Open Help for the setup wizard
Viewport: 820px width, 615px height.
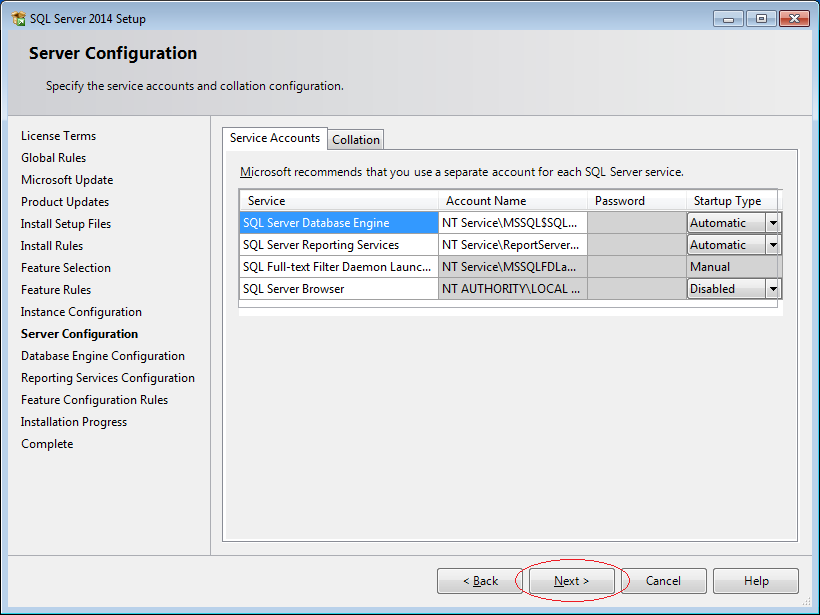[x=756, y=581]
